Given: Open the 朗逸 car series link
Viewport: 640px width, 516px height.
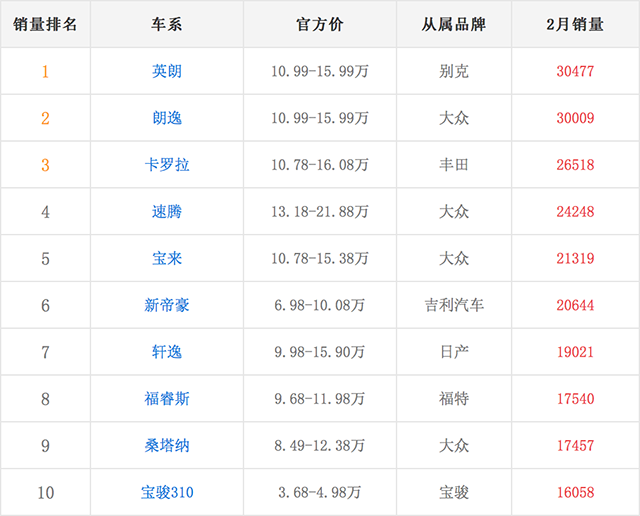Looking at the screenshot, I should [167, 118].
